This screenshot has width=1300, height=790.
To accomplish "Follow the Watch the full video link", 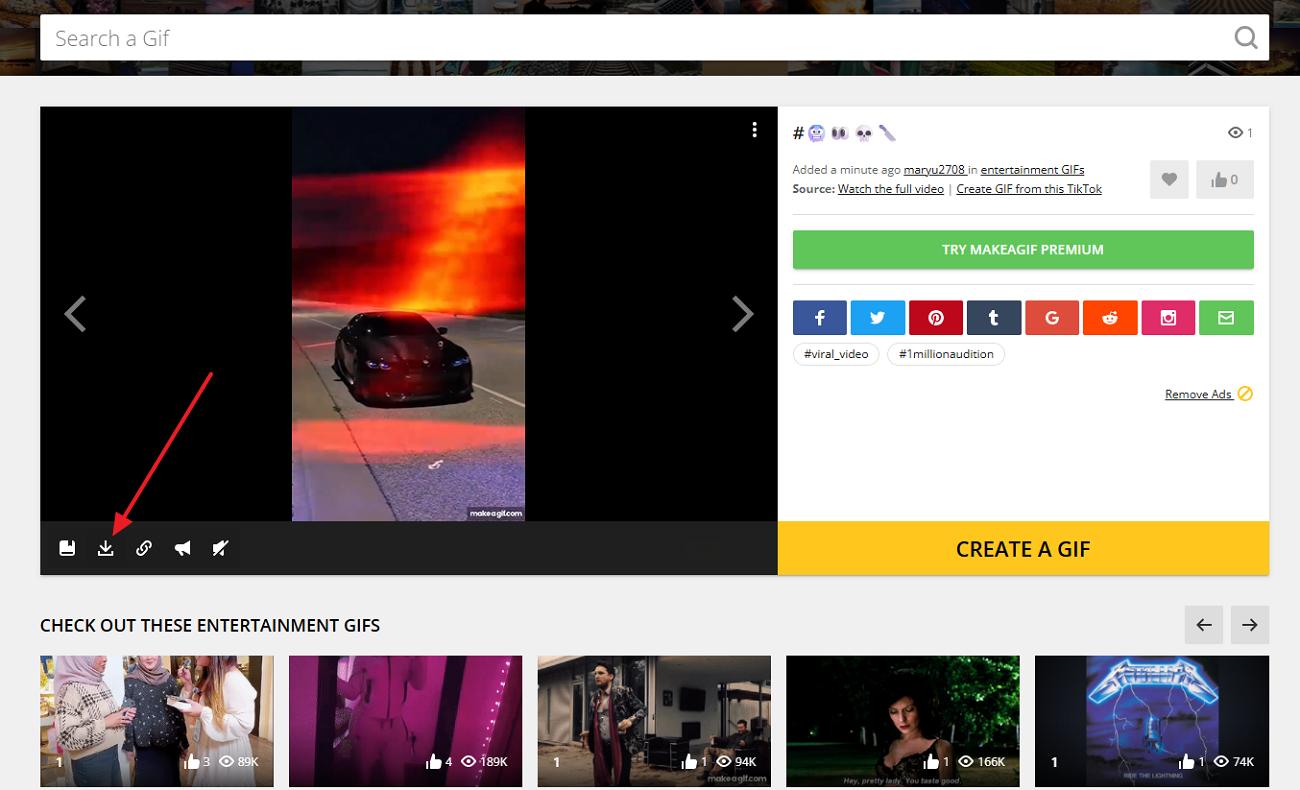I will tap(891, 189).
